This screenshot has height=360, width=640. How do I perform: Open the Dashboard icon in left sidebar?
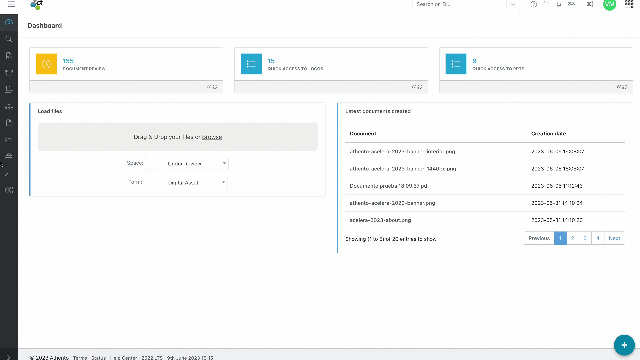point(9,22)
